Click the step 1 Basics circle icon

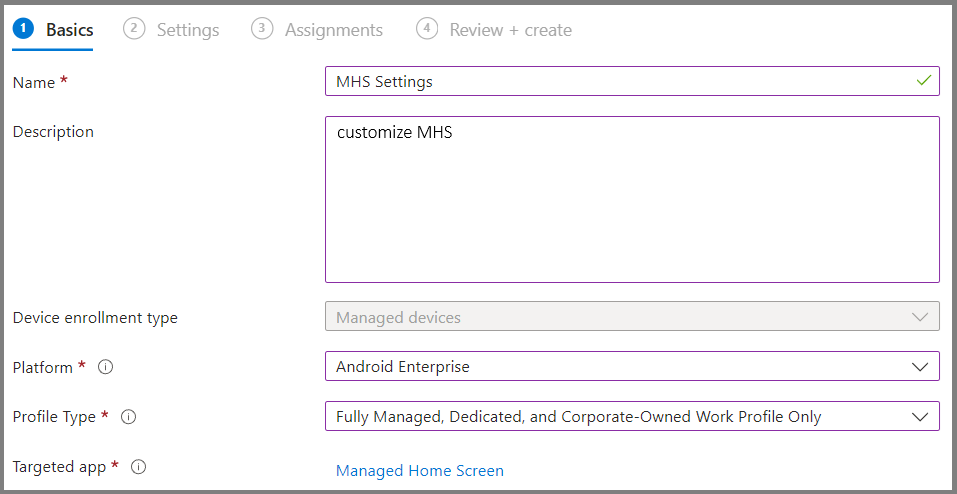(24, 29)
